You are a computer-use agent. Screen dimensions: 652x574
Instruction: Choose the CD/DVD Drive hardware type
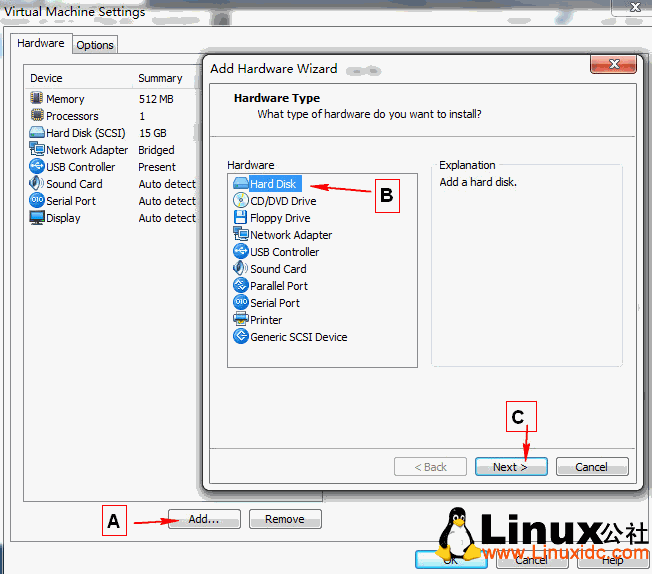click(282, 201)
